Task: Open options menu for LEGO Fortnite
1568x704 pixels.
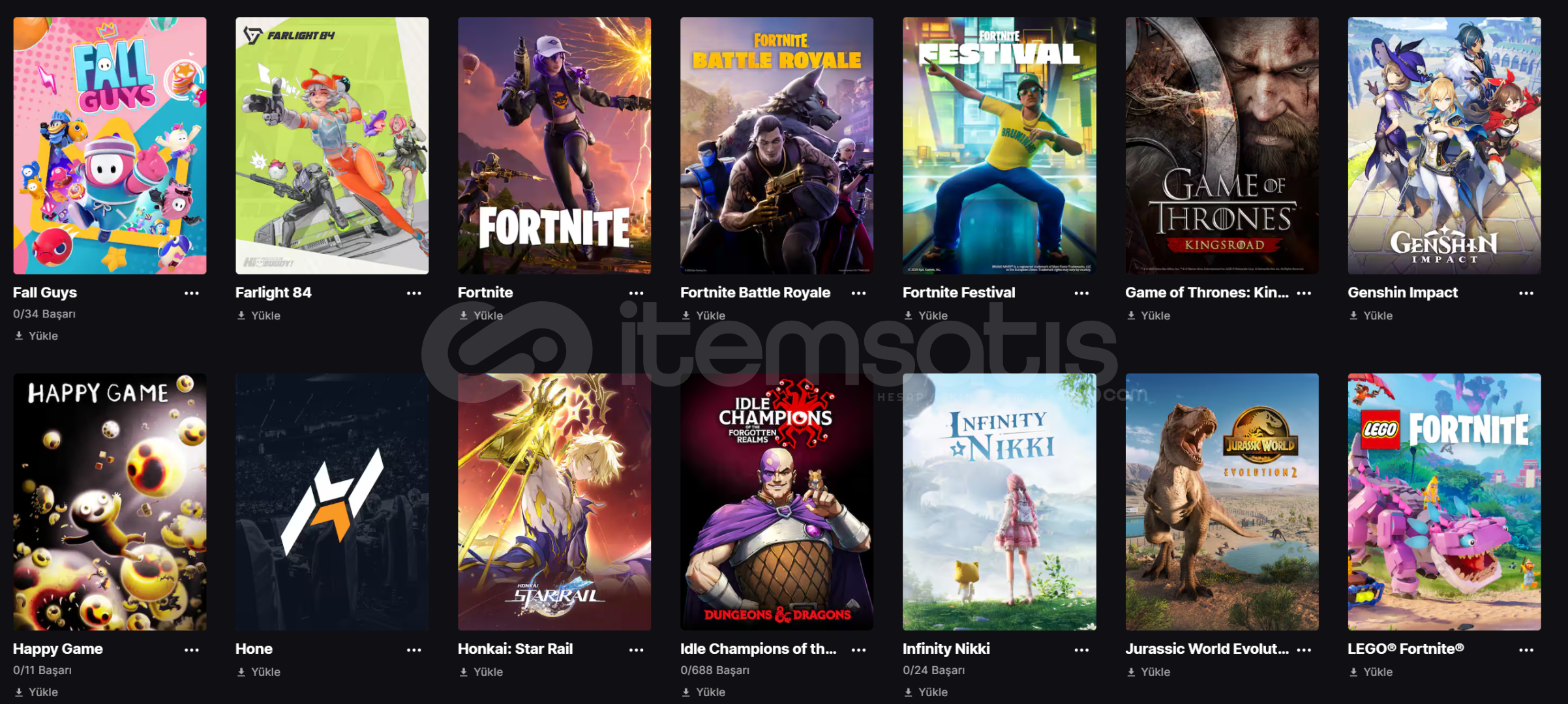Action: point(1526,650)
